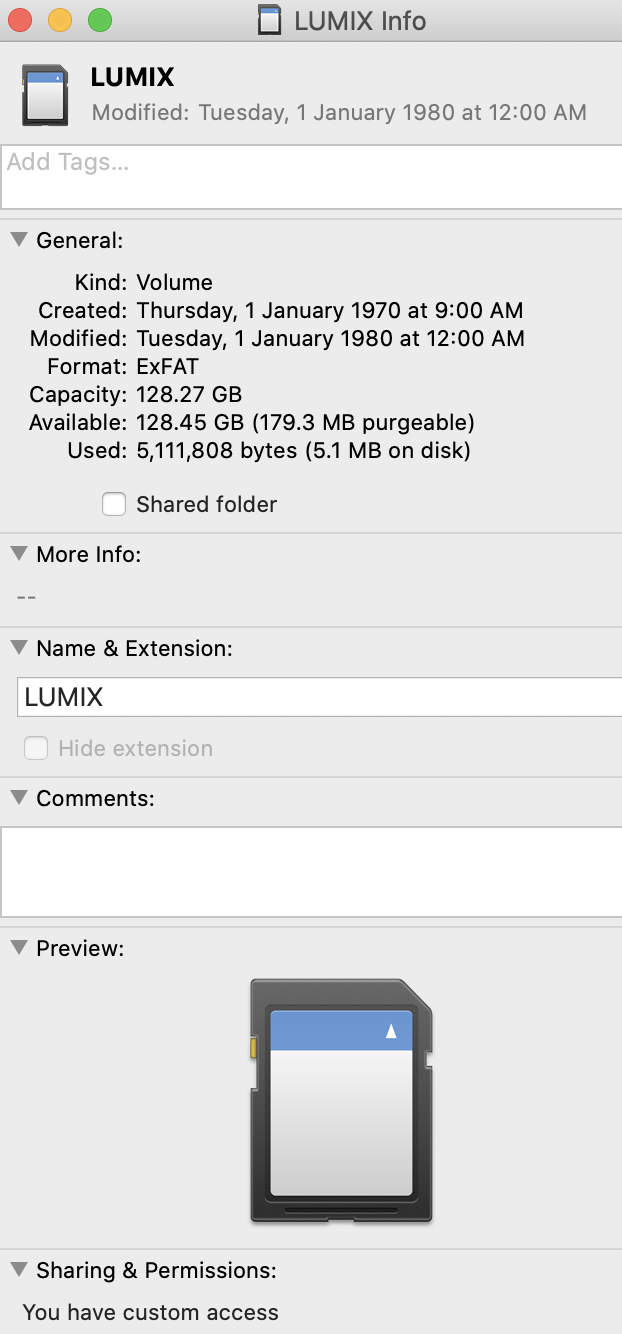Viewport: 622px width, 1334px height.
Task: Enable the Shared folder checkbox
Action: pyautogui.click(x=115, y=504)
